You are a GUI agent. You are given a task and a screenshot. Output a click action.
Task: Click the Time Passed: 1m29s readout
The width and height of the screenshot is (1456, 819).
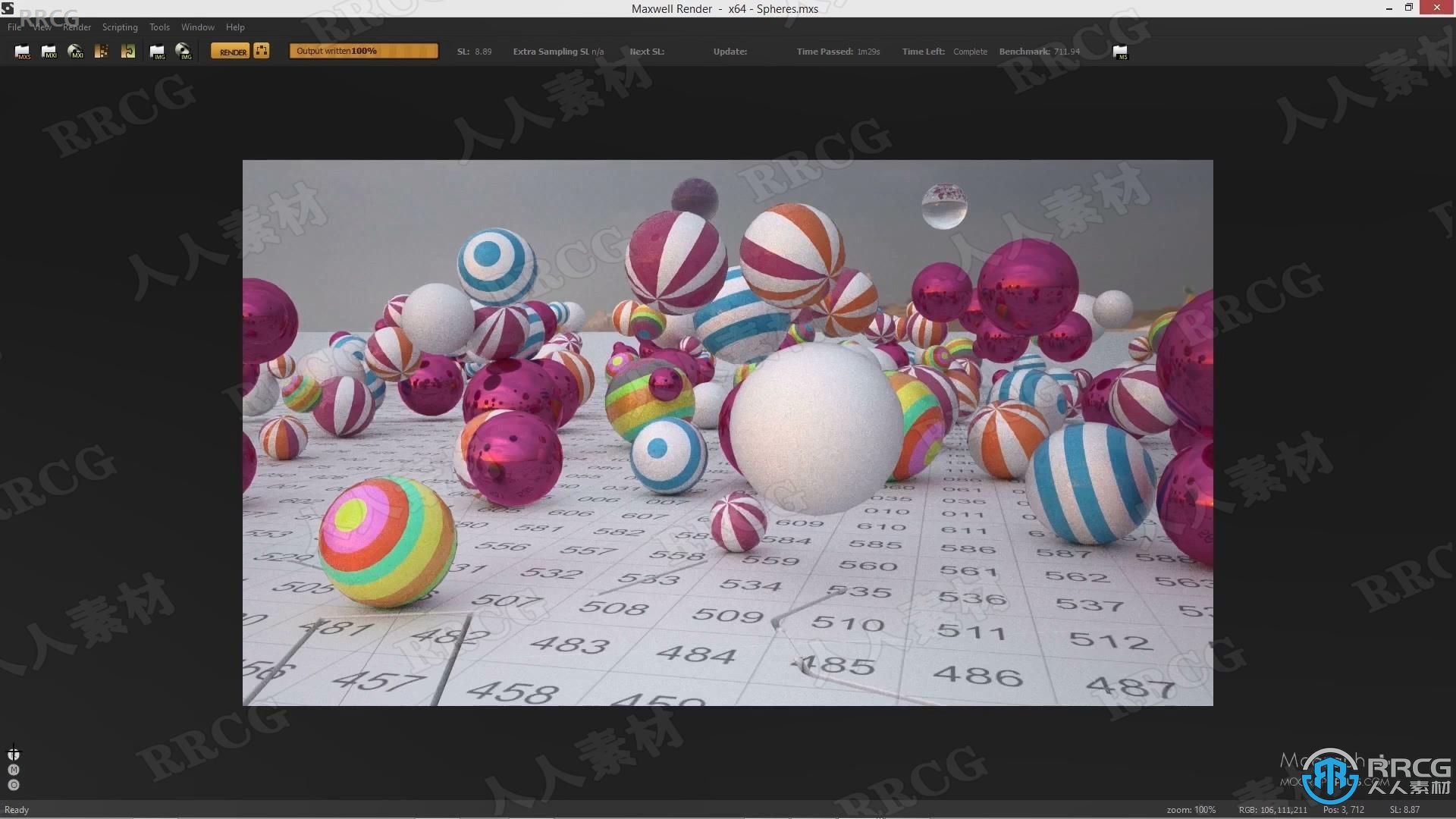838,52
